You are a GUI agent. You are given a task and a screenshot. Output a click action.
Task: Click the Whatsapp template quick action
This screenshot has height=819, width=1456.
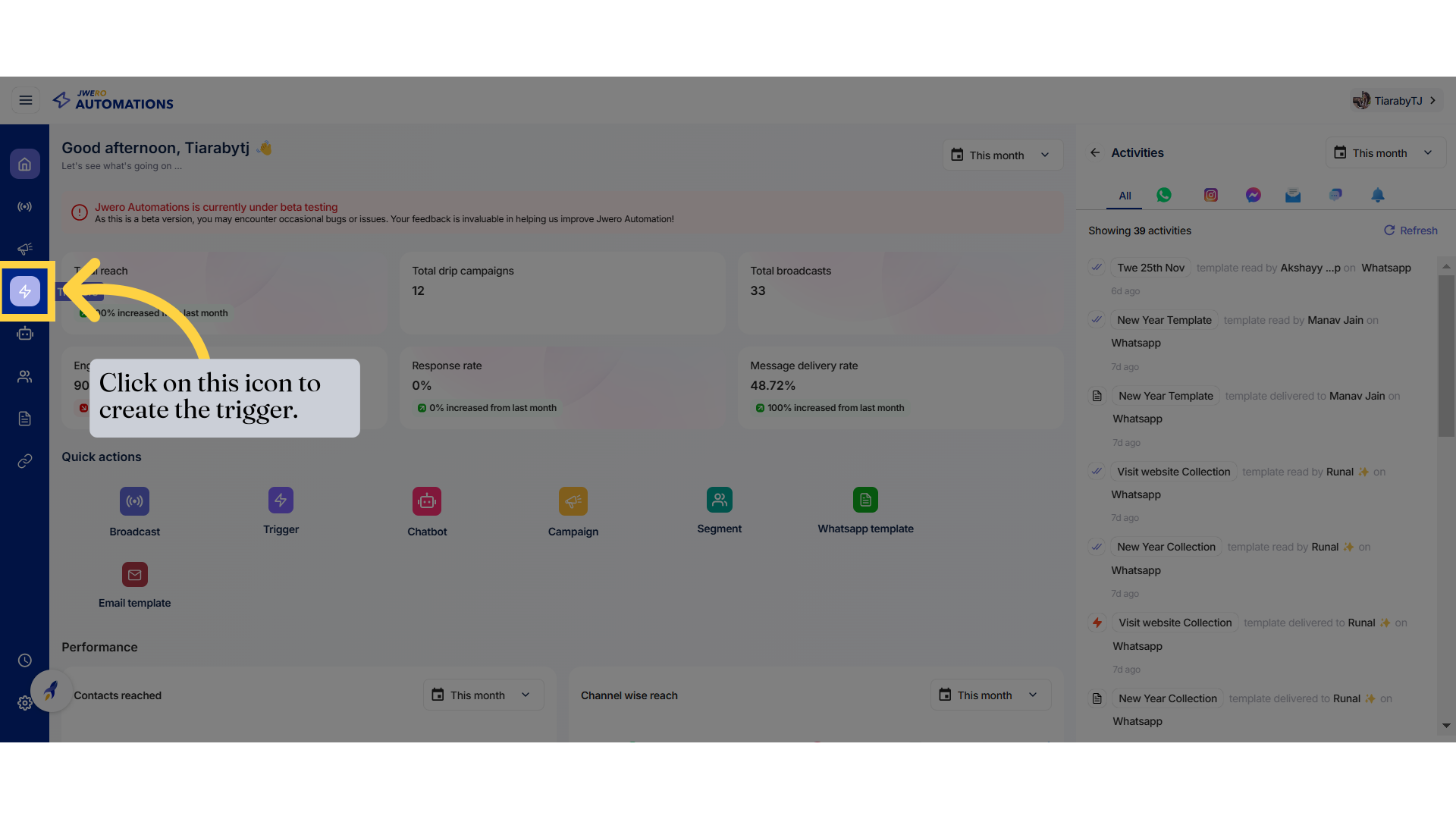[865, 500]
